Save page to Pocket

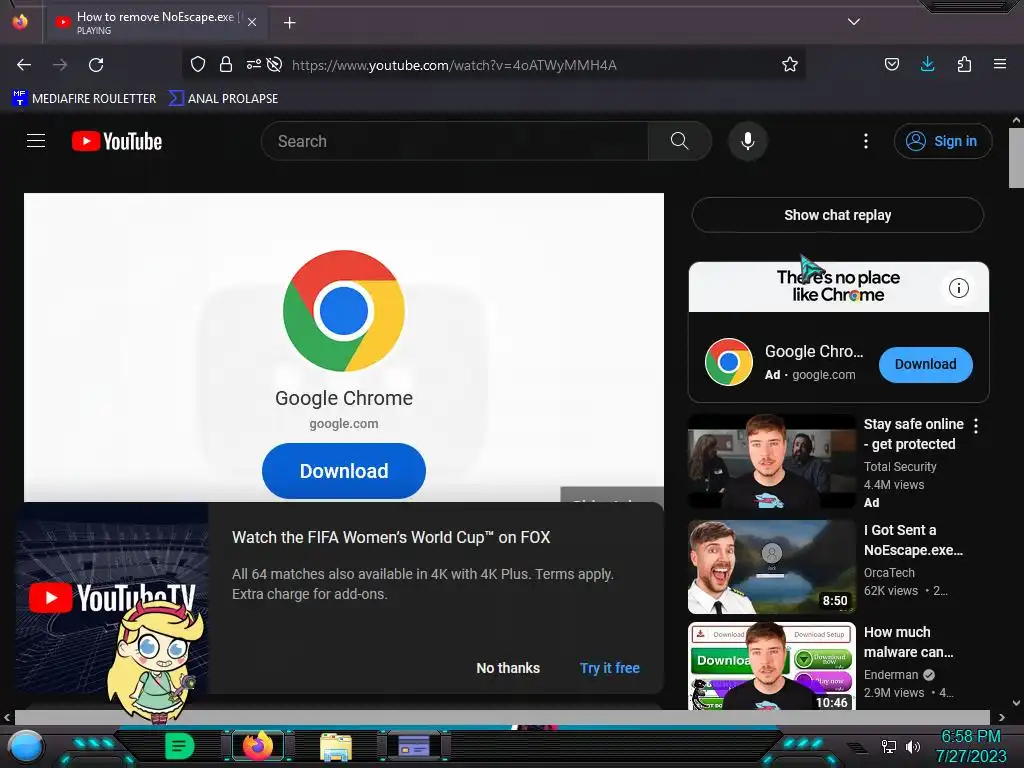coord(891,64)
